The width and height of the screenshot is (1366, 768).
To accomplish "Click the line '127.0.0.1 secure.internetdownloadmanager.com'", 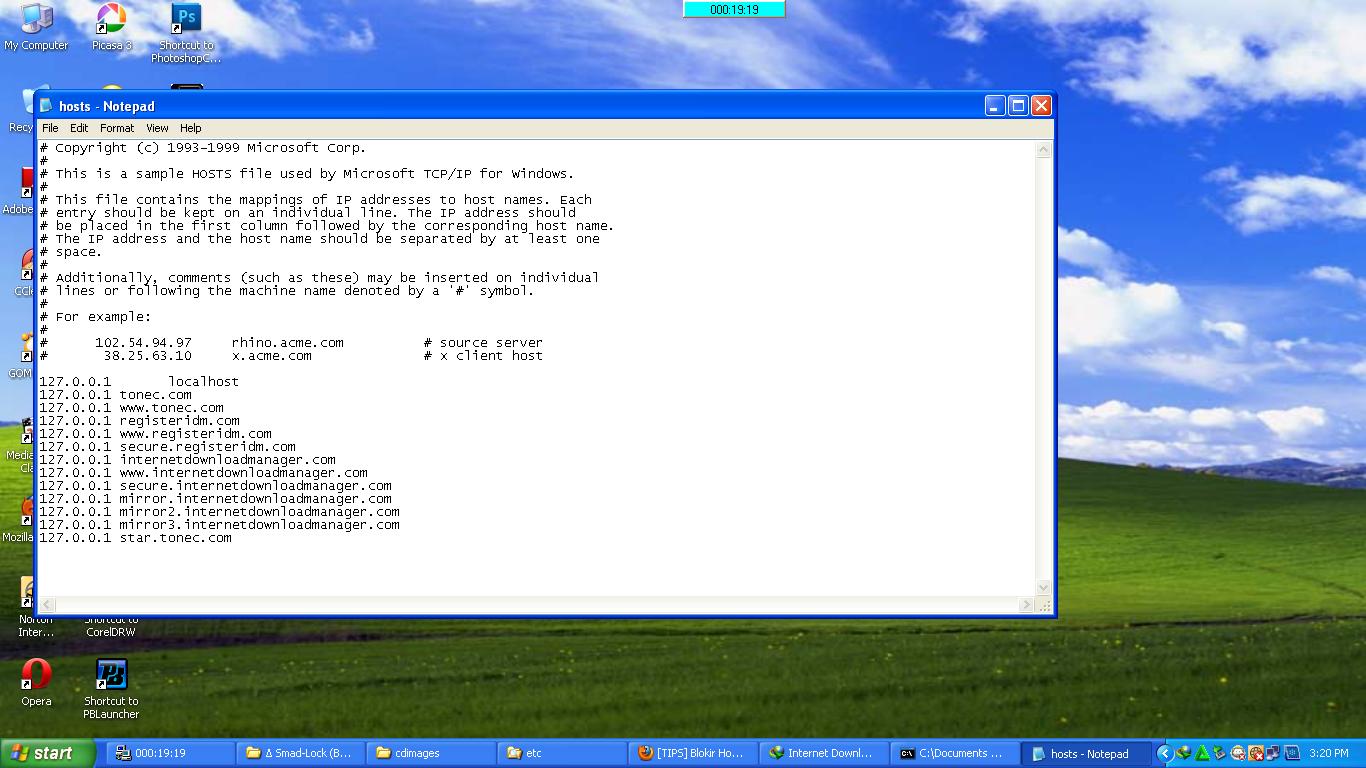I will (215, 485).
